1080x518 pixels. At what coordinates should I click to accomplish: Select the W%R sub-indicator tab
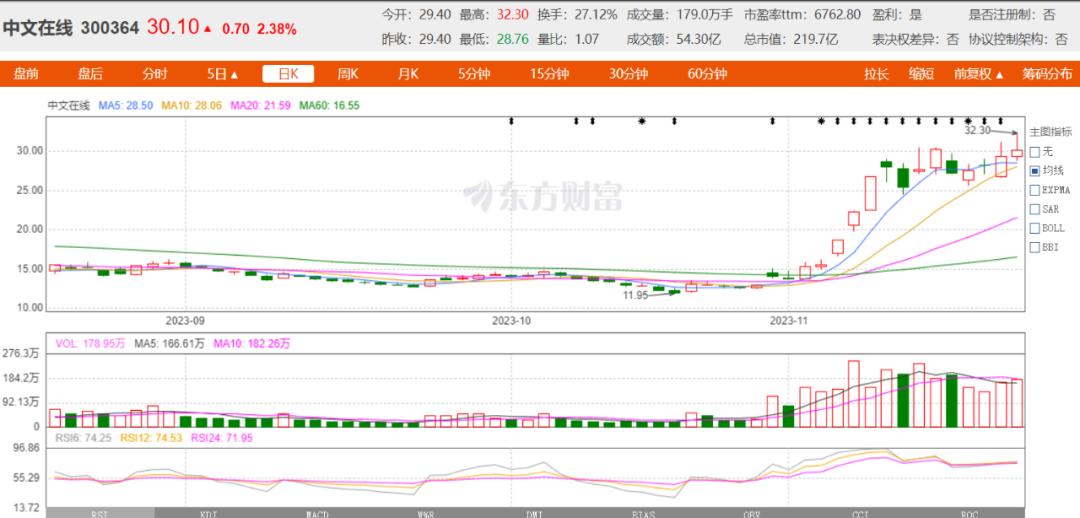click(x=425, y=513)
